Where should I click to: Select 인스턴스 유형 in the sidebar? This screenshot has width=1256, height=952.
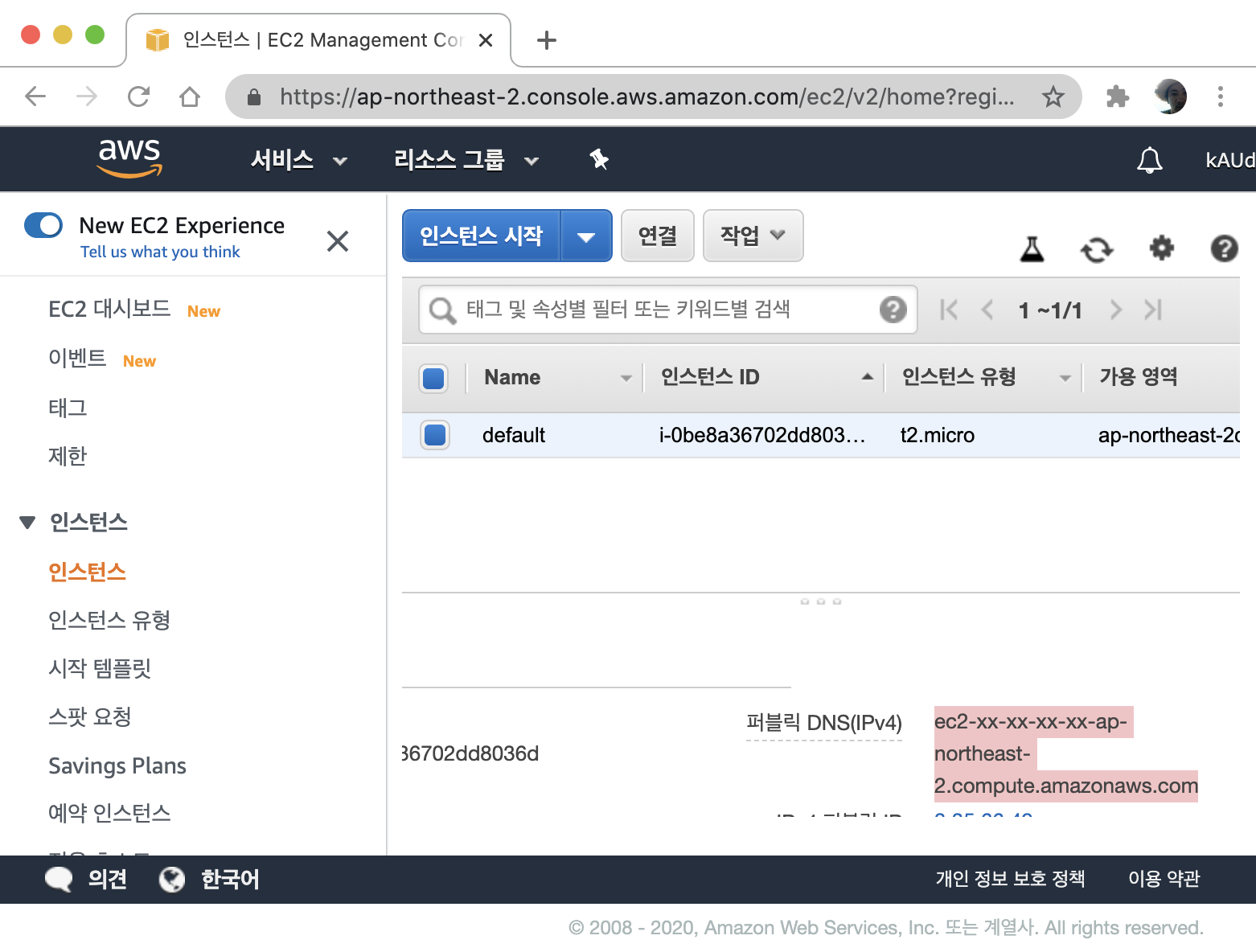coord(109,620)
